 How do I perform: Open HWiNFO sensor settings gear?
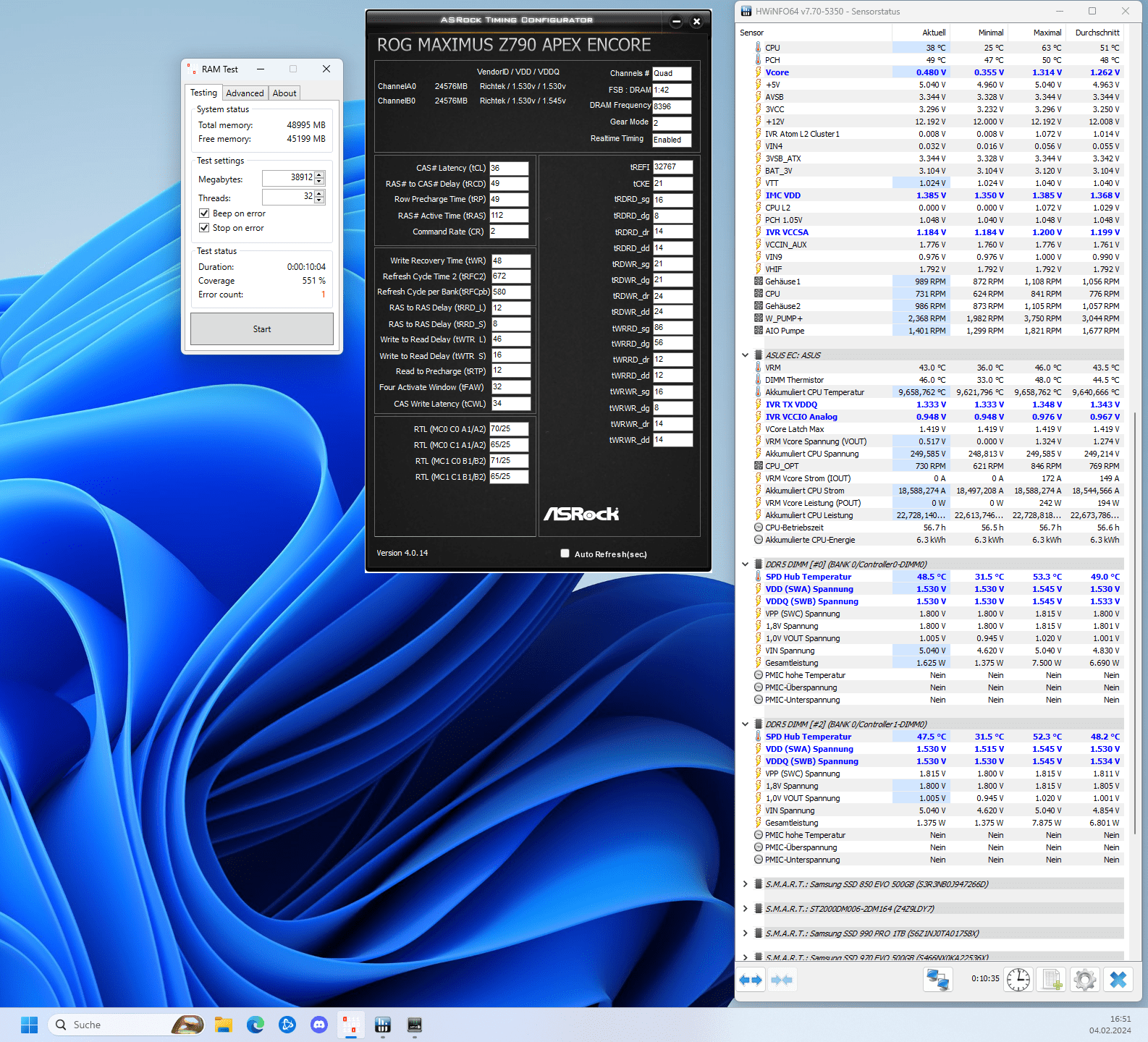(x=1084, y=980)
